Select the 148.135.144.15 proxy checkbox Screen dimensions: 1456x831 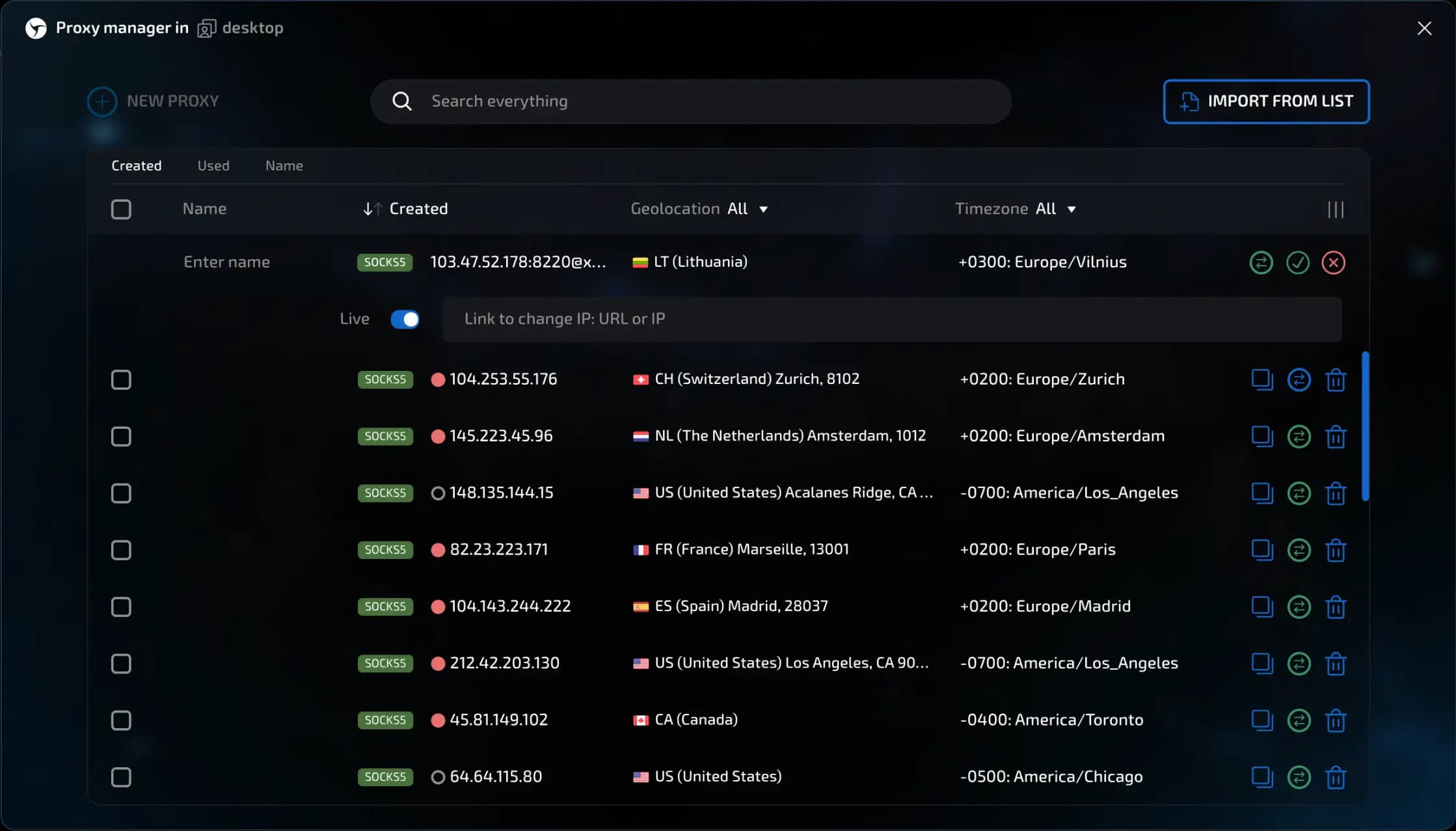click(x=121, y=493)
